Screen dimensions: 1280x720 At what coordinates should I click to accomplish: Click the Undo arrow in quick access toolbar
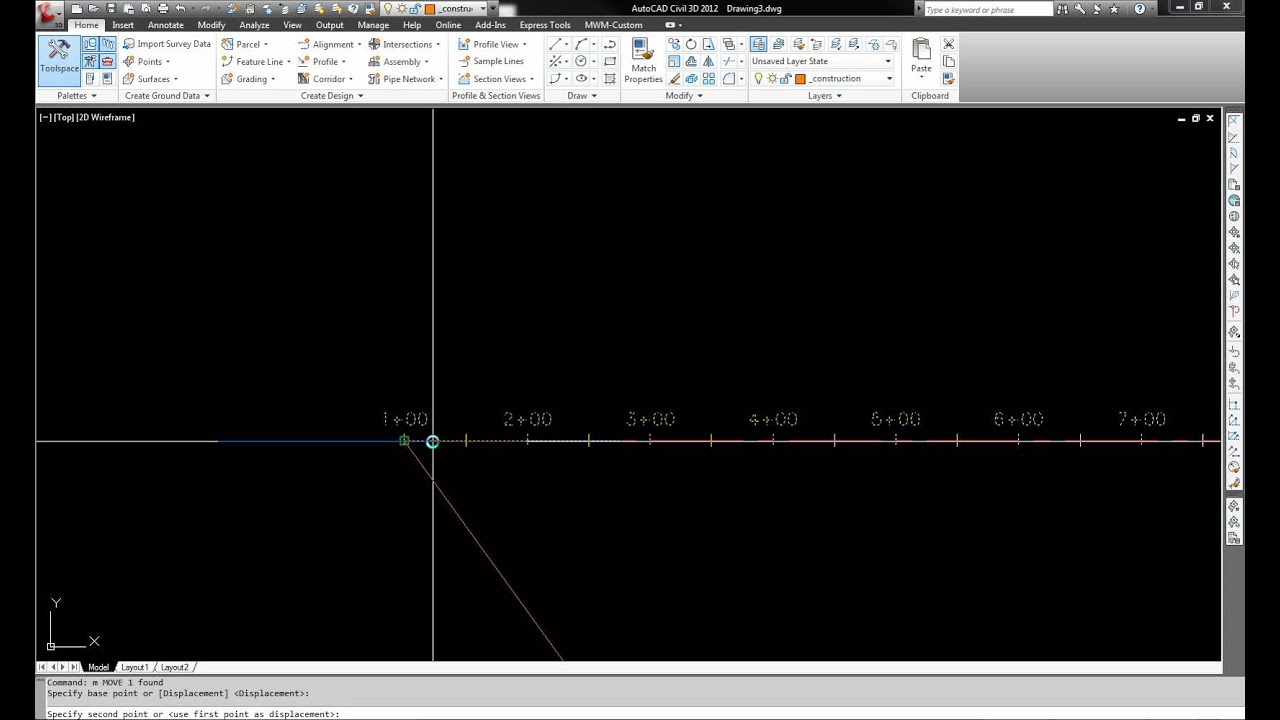pyautogui.click(x=180, y=8)
